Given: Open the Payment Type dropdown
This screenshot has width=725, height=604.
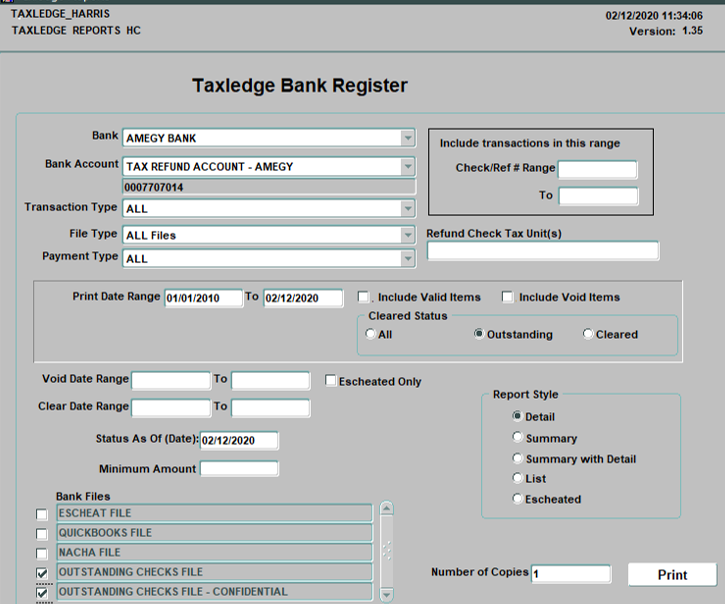Looking at the screenshot, I should 407,259.
